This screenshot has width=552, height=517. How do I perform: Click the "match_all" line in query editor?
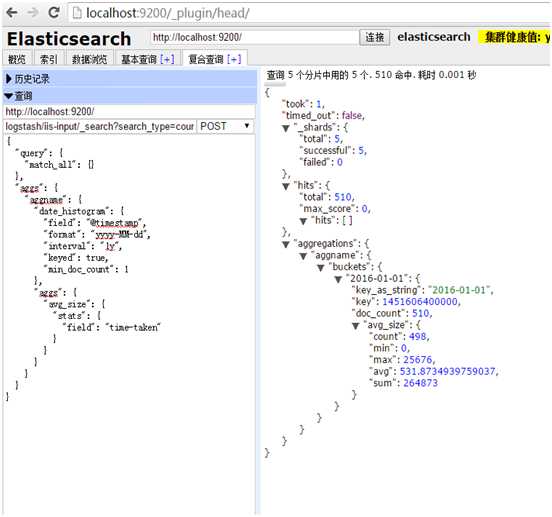pyautogui.click(x=59, y=165)
